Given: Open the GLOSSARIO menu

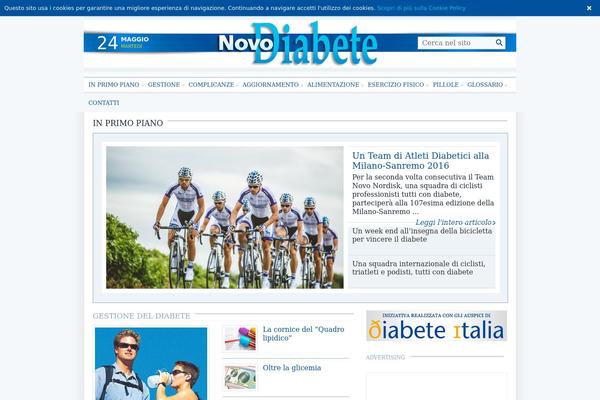Looking at the screenshot, I should point(485,85).
